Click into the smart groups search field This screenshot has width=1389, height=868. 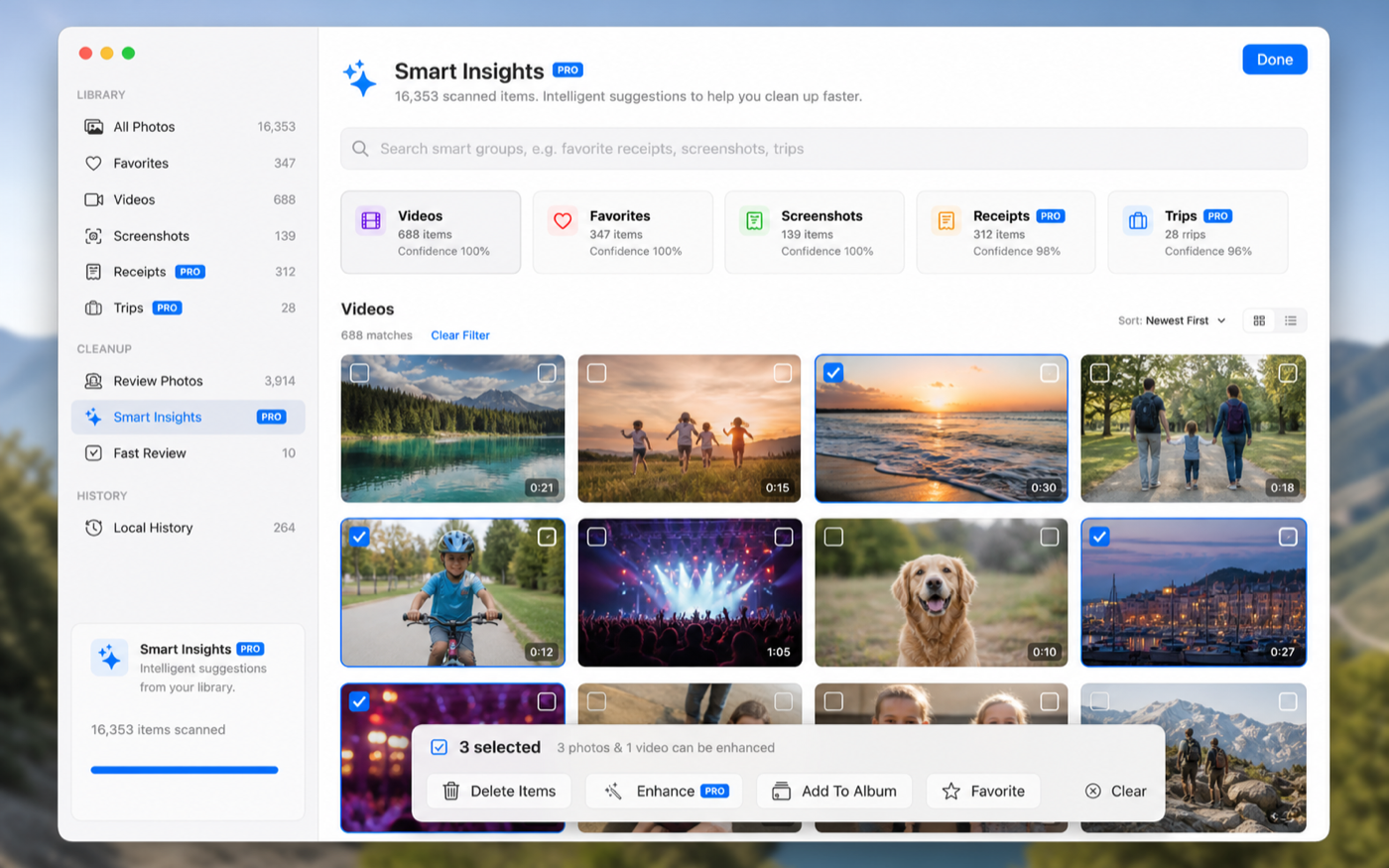point(823,149)
